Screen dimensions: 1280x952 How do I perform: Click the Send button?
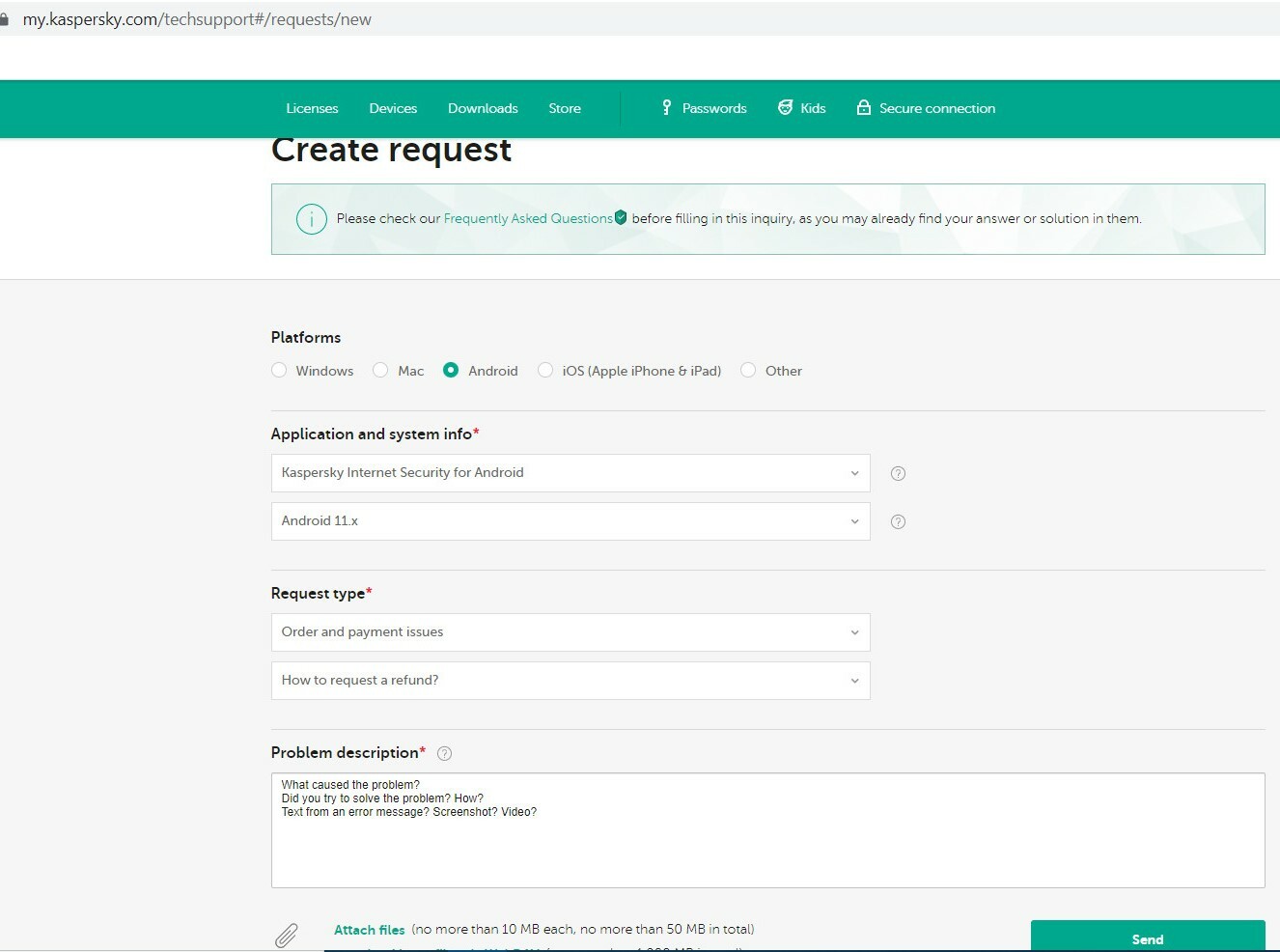coord(1148,936)
